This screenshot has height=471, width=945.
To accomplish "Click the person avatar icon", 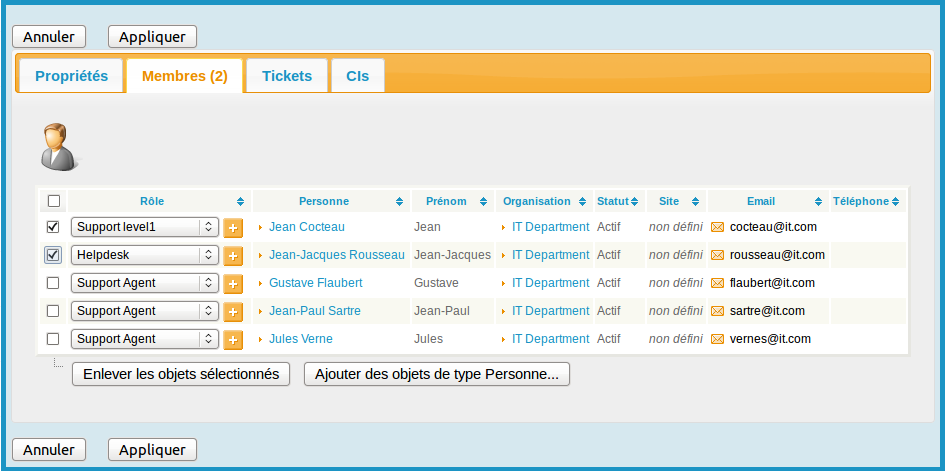I will [x=58, y=147].
